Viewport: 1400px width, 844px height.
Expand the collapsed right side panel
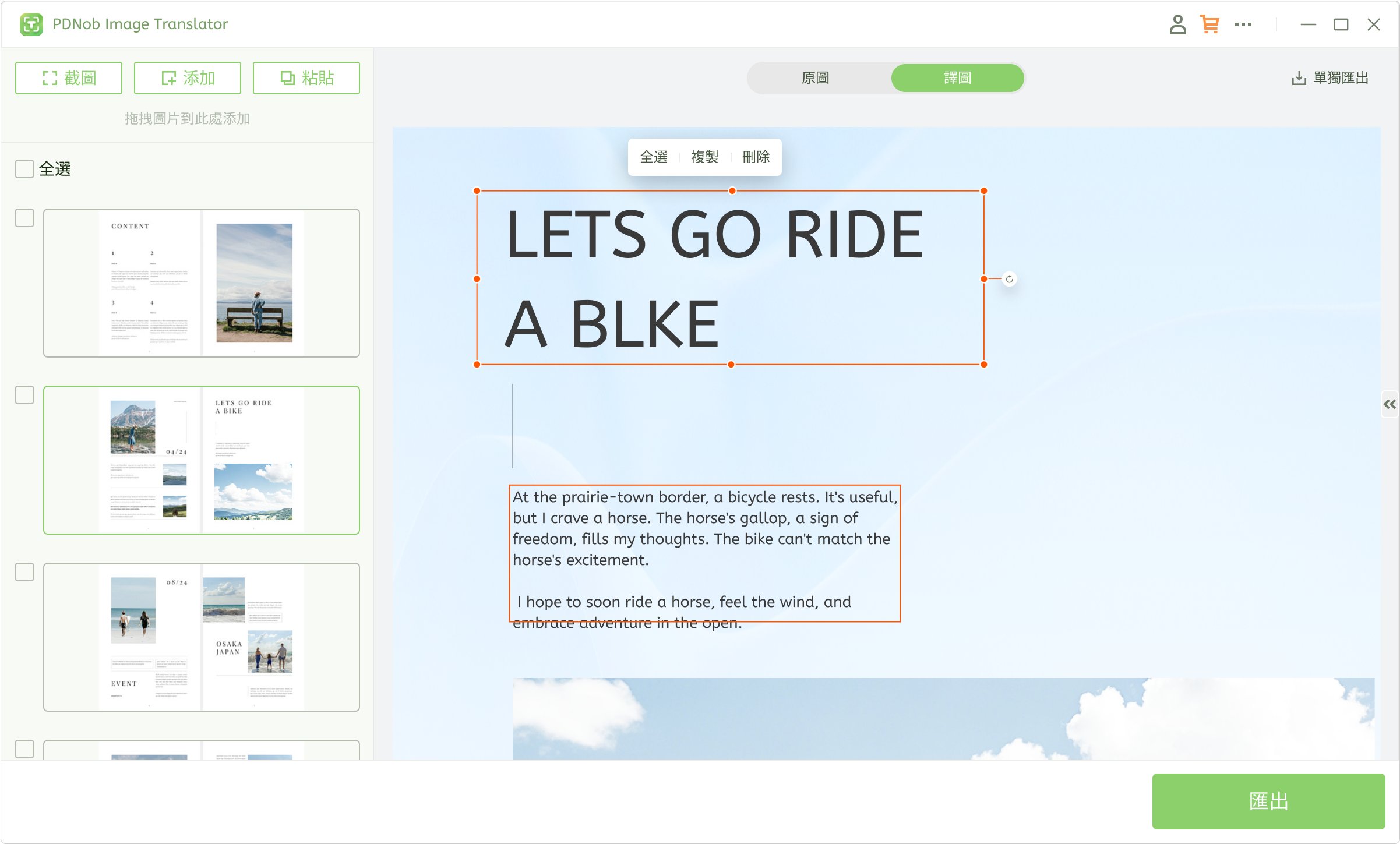[x=1390, y=404]
